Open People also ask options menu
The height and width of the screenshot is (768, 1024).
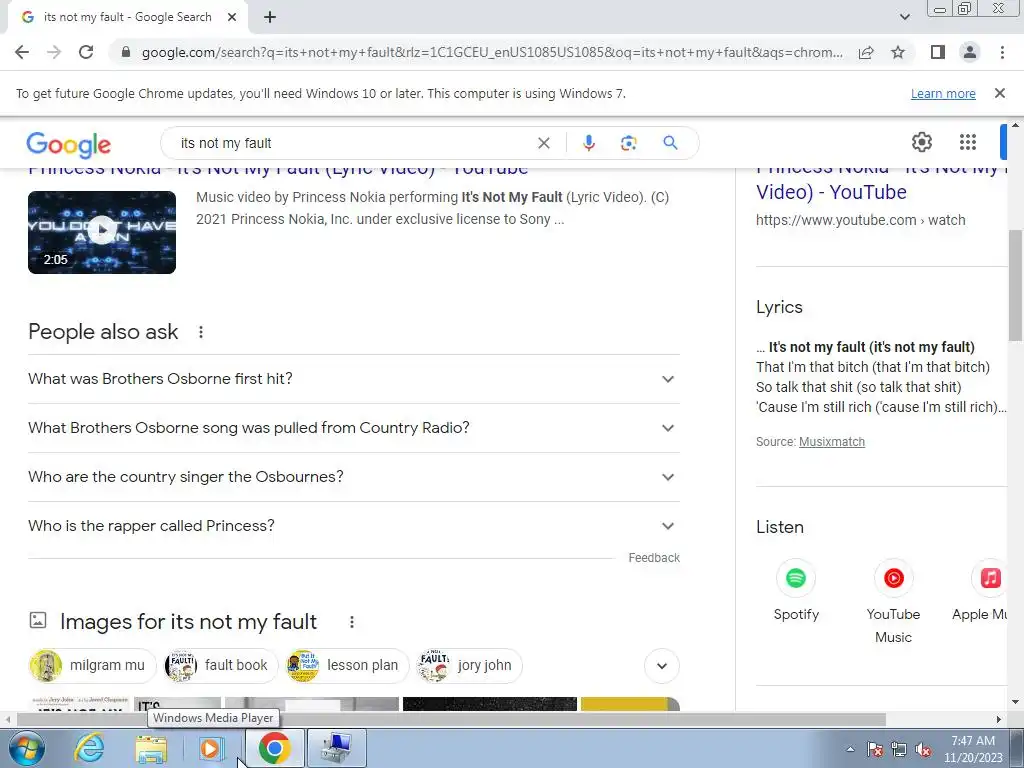[x=200, y=332]
